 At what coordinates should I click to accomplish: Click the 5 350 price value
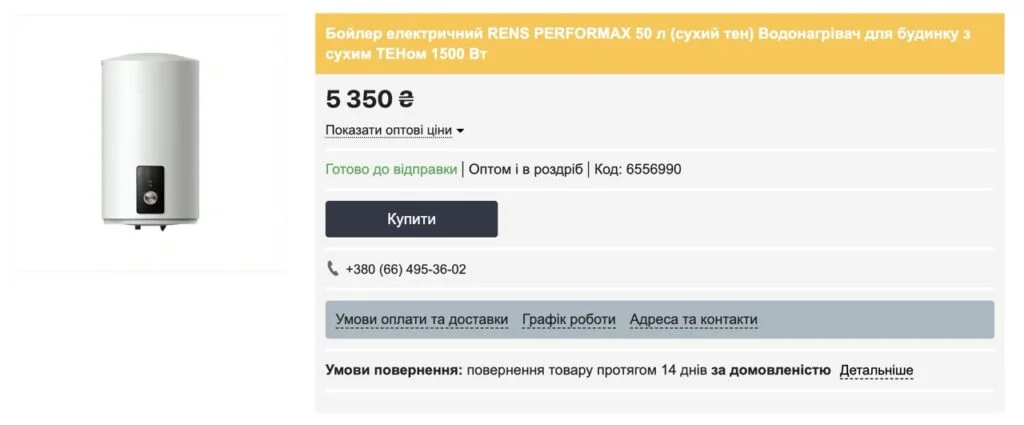pos(359,99)
